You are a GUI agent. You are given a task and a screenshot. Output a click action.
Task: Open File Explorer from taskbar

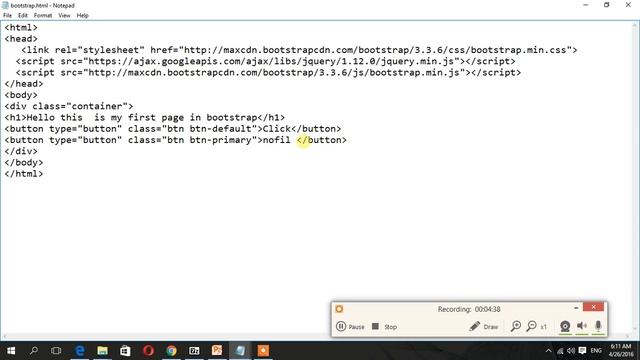(x=102, y=351)
